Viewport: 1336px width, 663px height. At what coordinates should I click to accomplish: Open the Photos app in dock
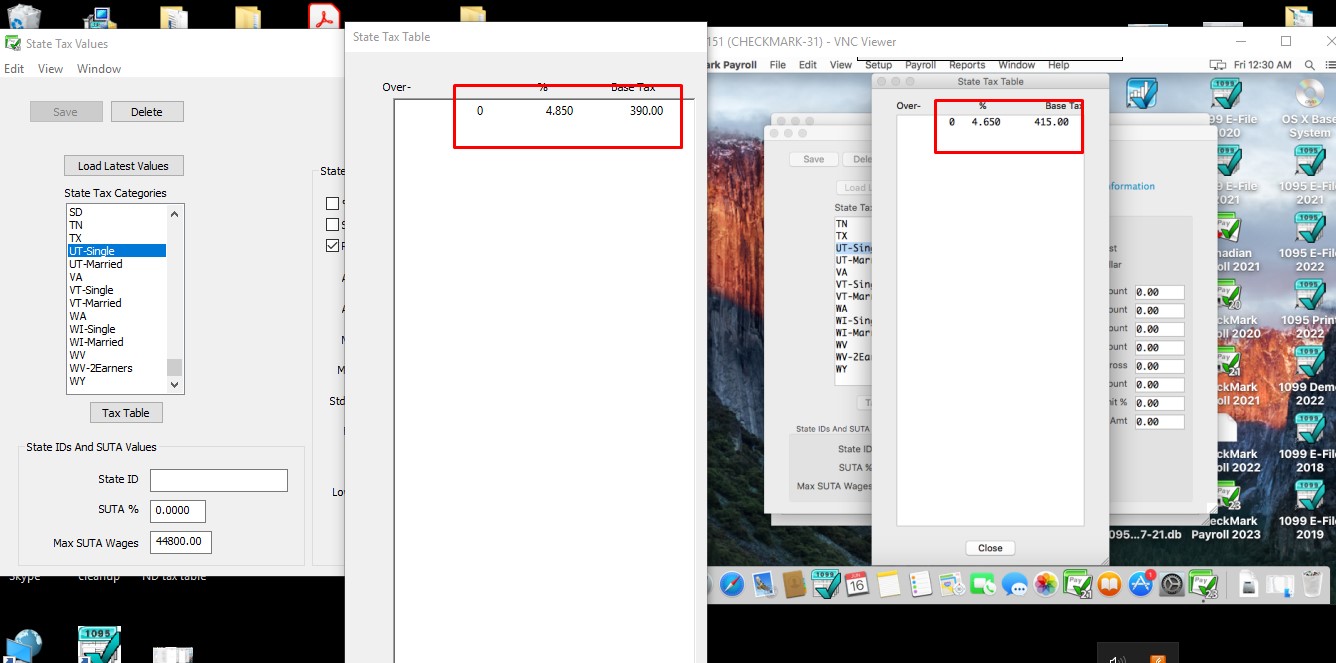1046,584
